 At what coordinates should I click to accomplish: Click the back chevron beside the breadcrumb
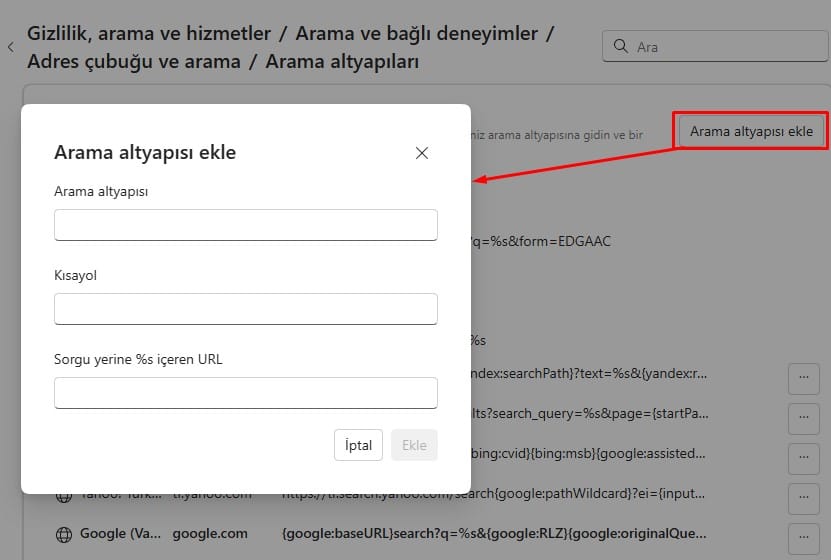(x=10, y=47)
